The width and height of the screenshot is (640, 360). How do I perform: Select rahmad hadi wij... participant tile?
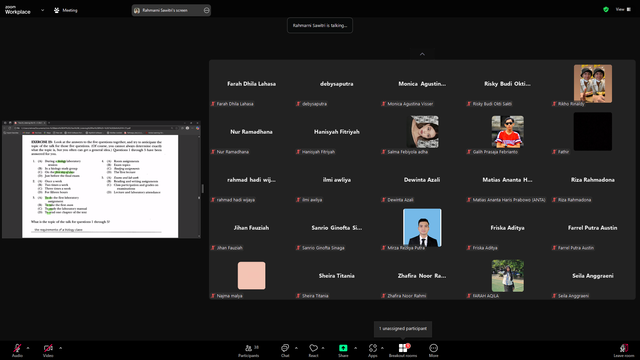tap(251, 180)
